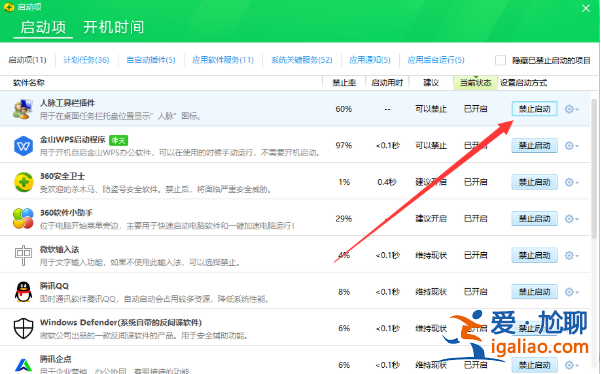Click 可以禁止 suggestion in 人脉工具栏插件 row

click(x=431, y=109)
